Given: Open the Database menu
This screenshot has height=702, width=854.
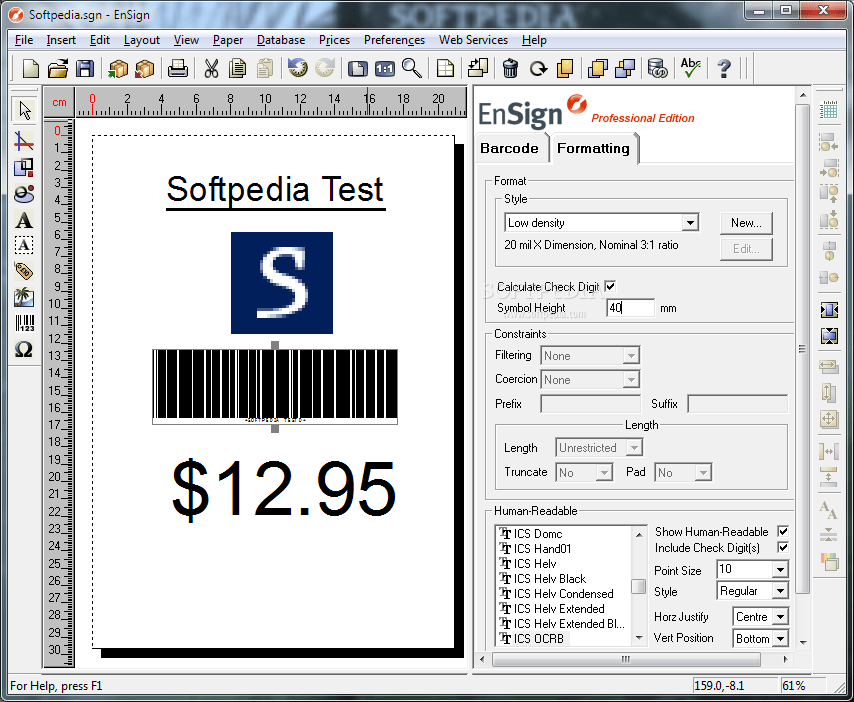Looking at the screenshot, I should pyautogui.click(x=280, y=40).
